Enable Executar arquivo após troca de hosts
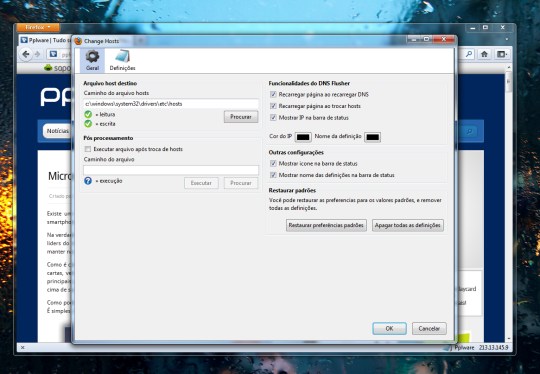540x374 pixels. coord(88,149)
